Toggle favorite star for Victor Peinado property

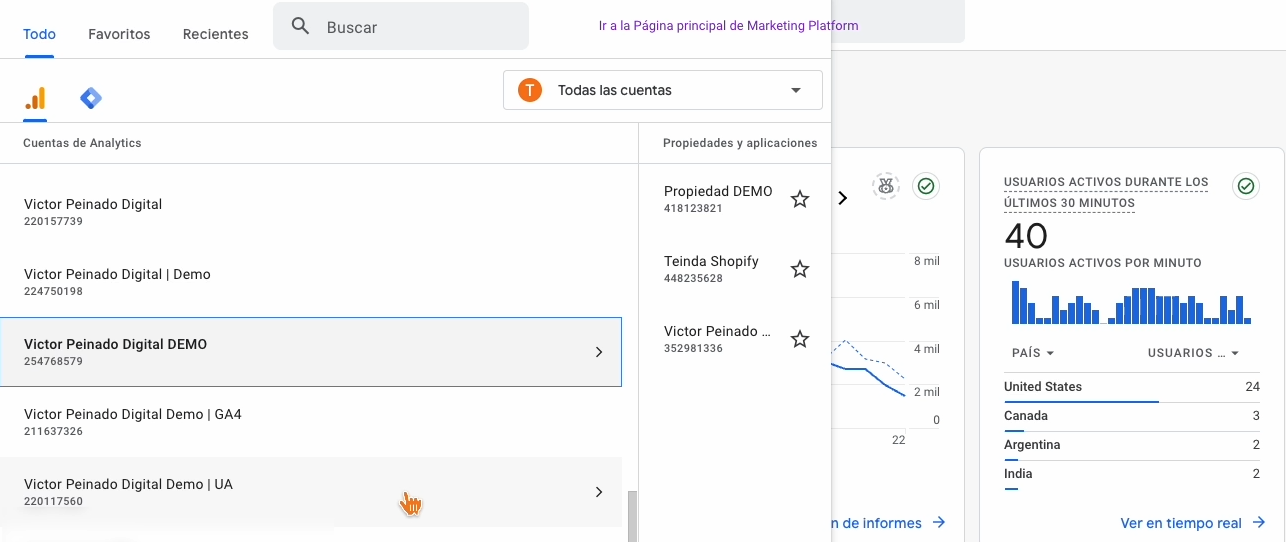800,339
